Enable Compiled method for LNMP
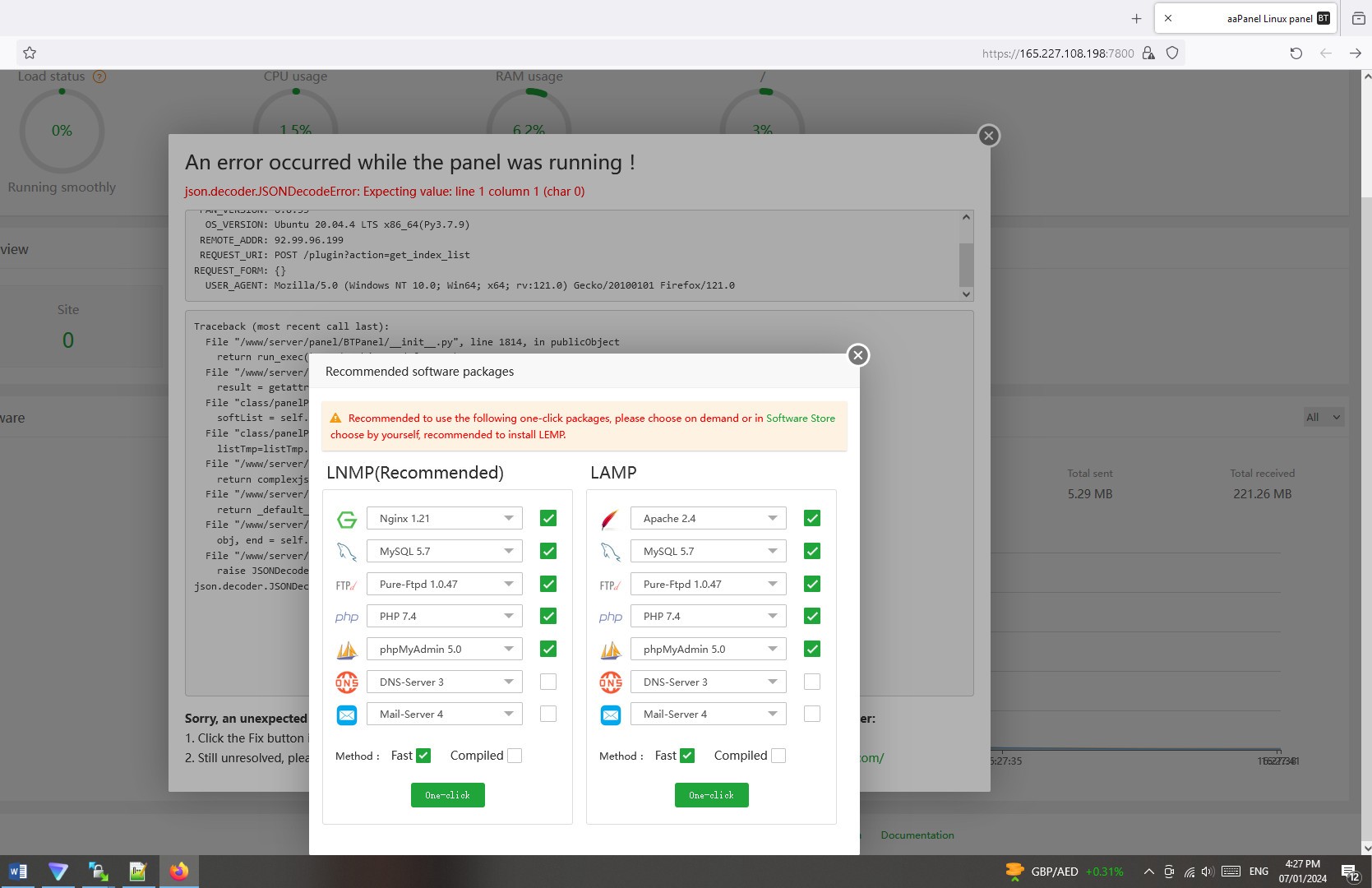This screenshot has width=1372, height=888. click(515, 756)
